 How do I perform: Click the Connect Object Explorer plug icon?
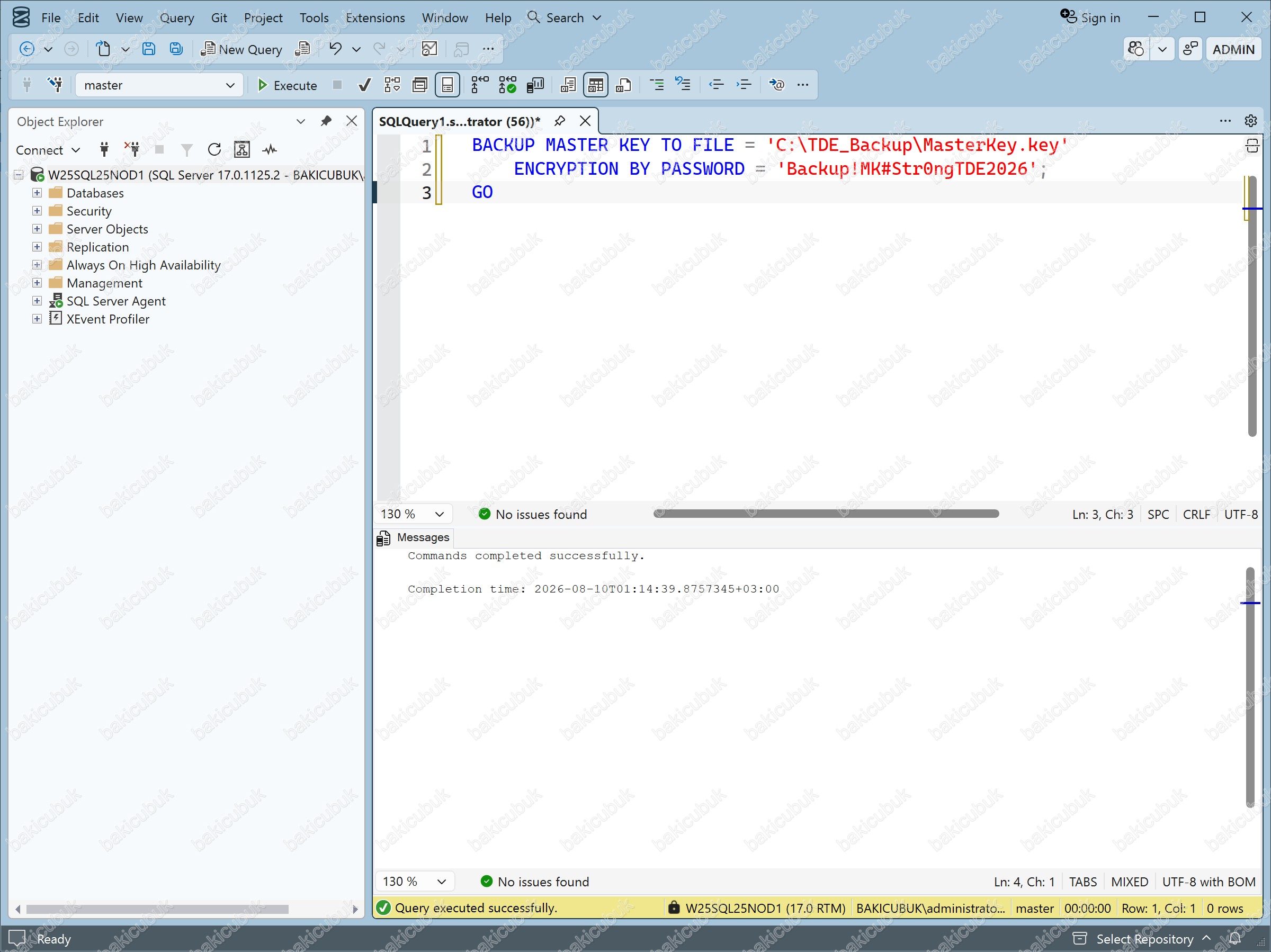[104, 150]
